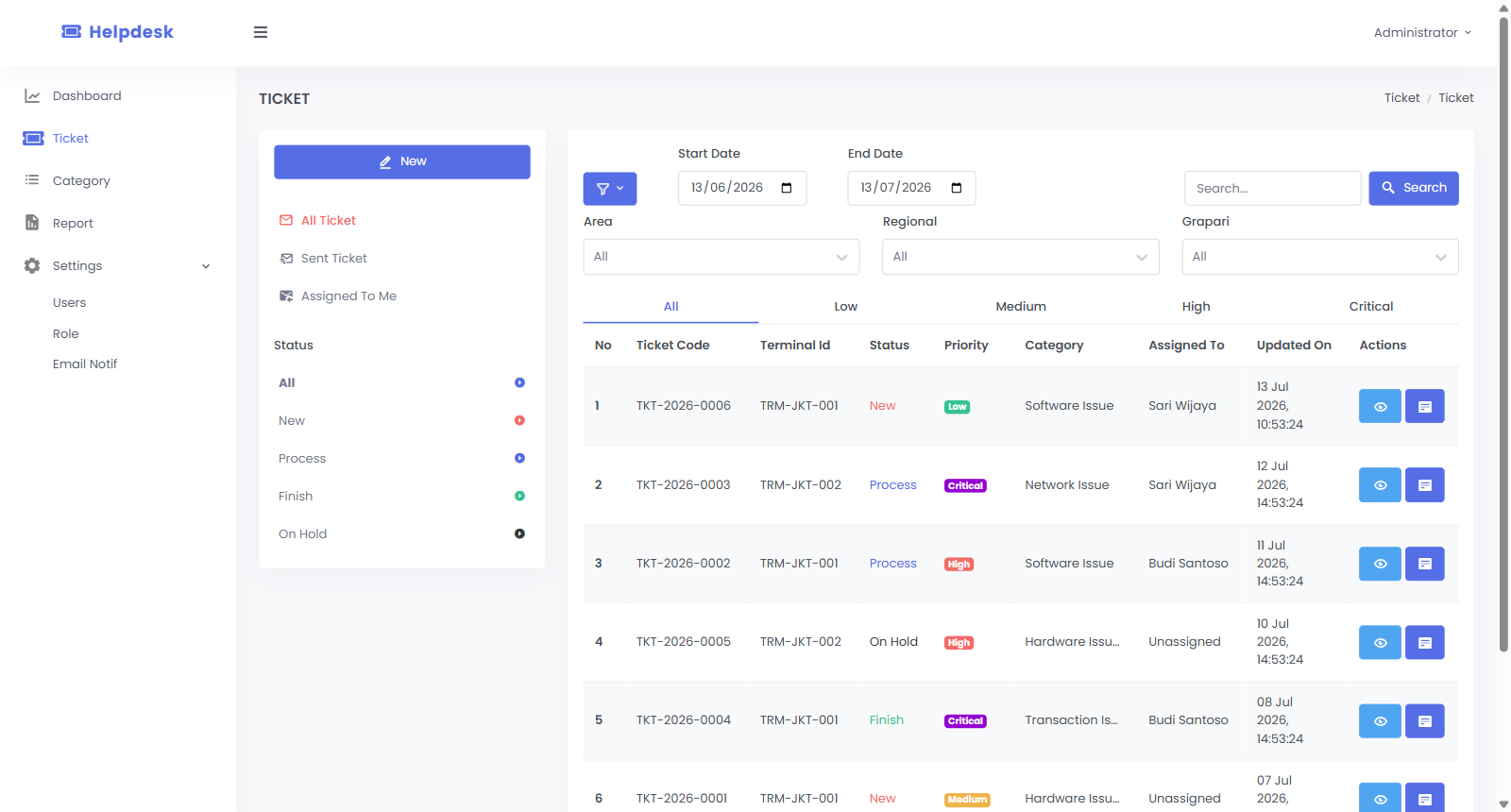Filter status by On Hold
Screen dimensions: 1511x812
(x=401, y=533)
